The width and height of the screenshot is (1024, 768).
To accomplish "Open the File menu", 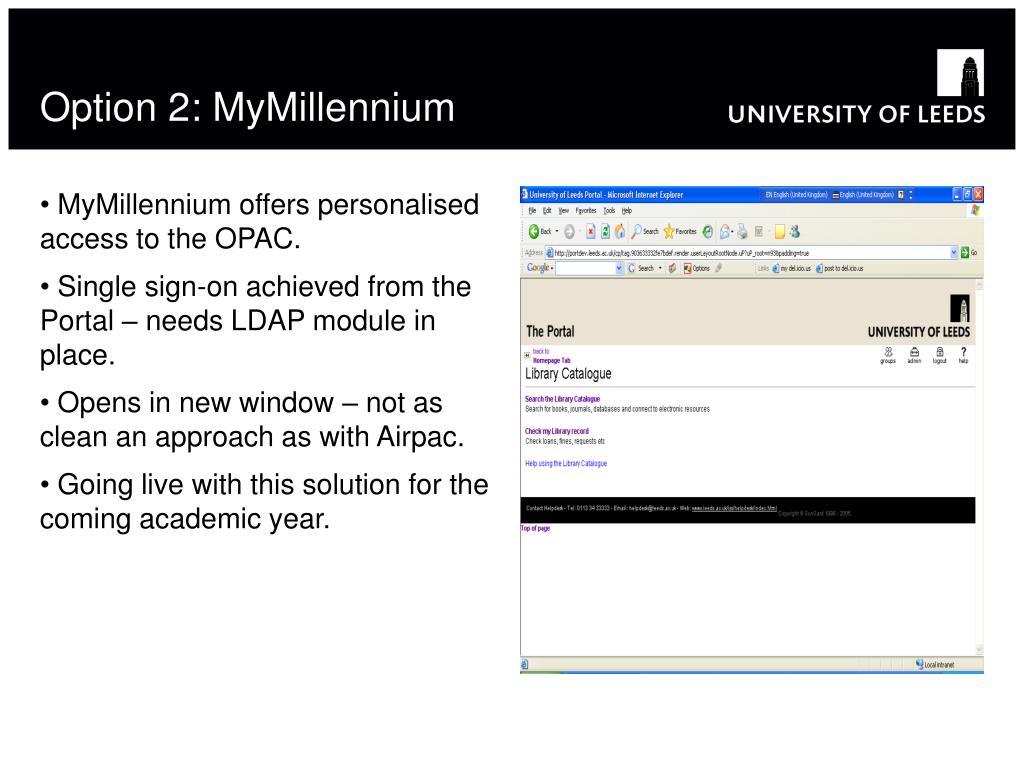I will coord(532,211).
